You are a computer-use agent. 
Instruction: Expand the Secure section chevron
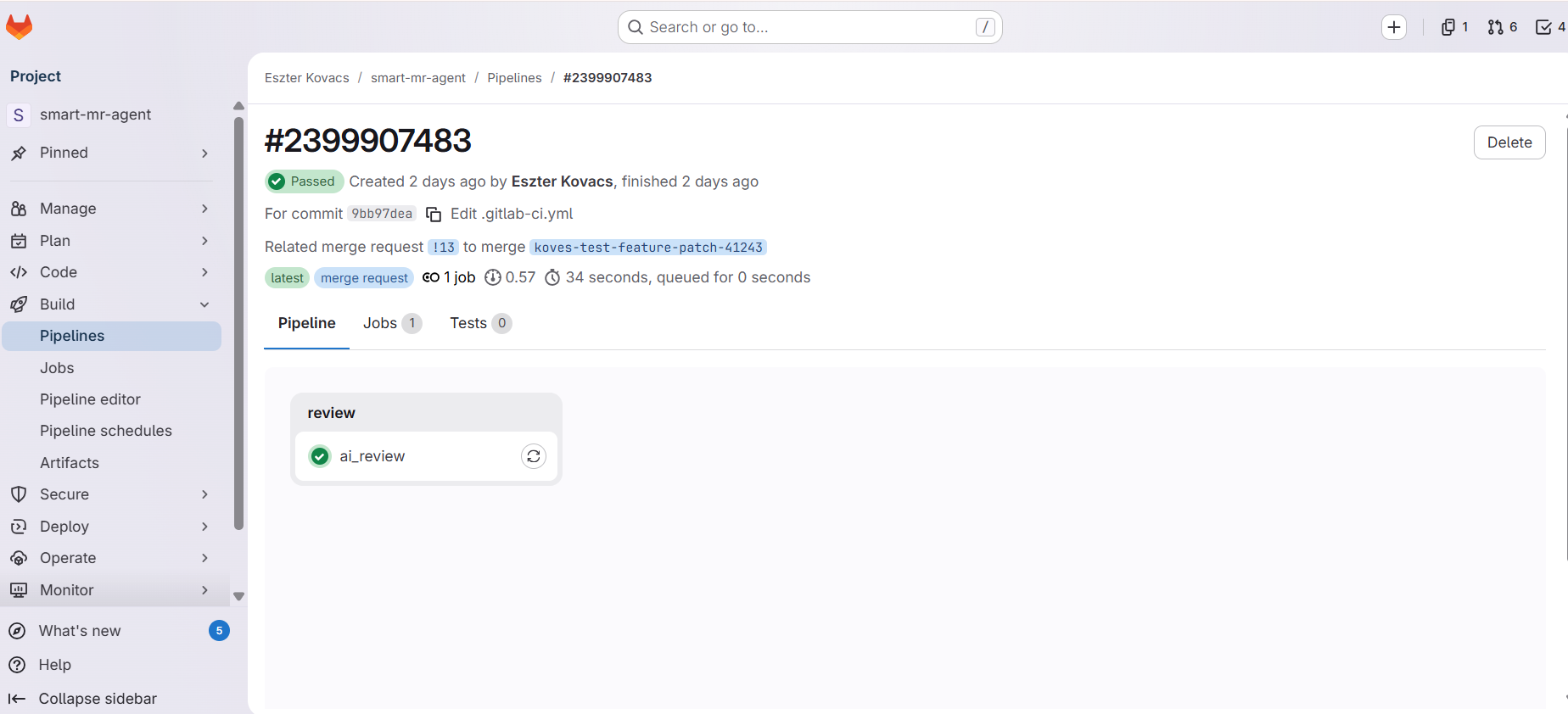pyautogui.click(x=204, y=494)
